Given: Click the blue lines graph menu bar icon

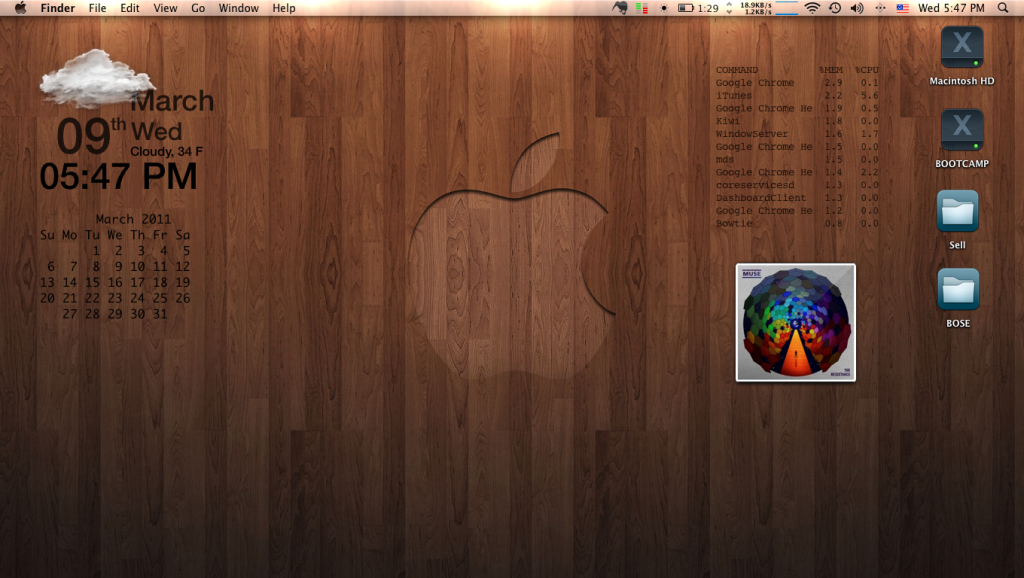Looking at the screenshot, I should tap(786, 8).
